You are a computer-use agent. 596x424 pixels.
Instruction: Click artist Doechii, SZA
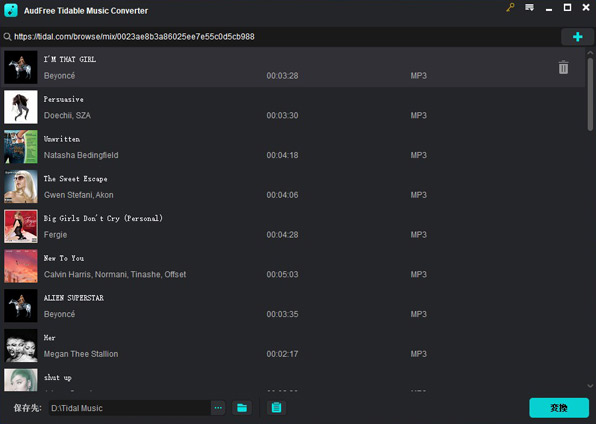click(67, 115)
